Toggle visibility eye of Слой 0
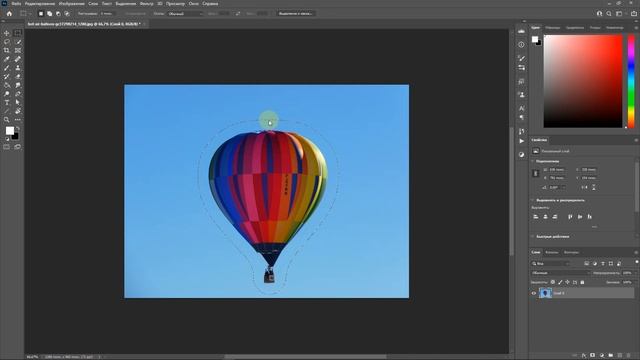The height and width of the screenshot is (360, 640). click(x=533, y=293)
